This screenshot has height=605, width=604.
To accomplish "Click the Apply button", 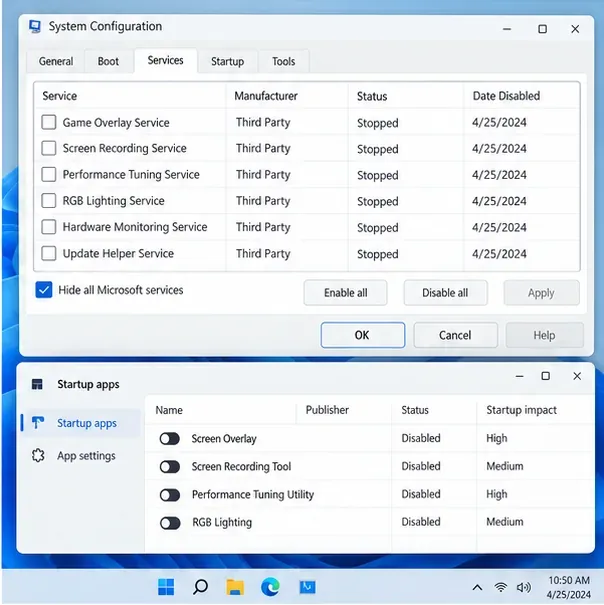I will [541, 293].
